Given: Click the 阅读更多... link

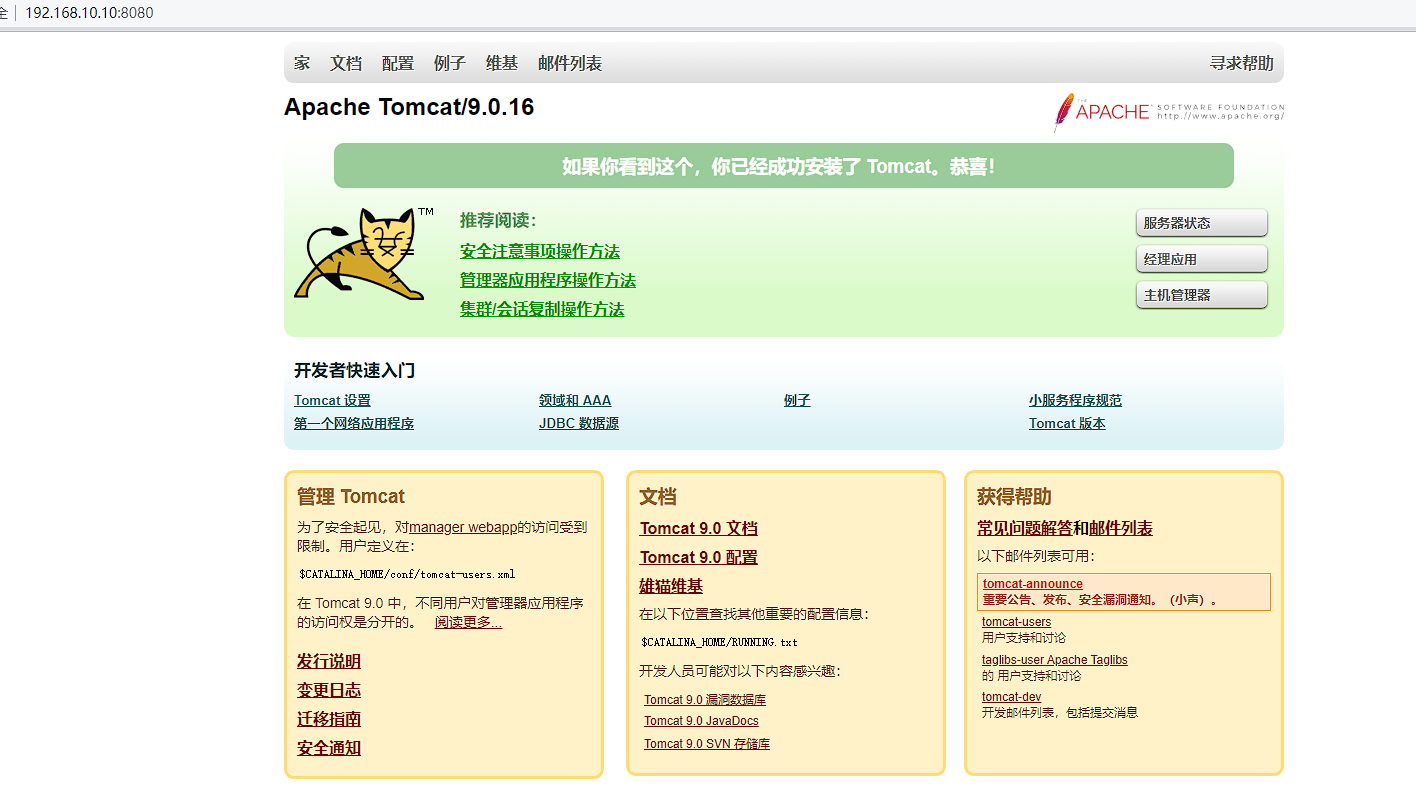Looking at the screenshot, I should pyautogui.click(x=468, y=622).
